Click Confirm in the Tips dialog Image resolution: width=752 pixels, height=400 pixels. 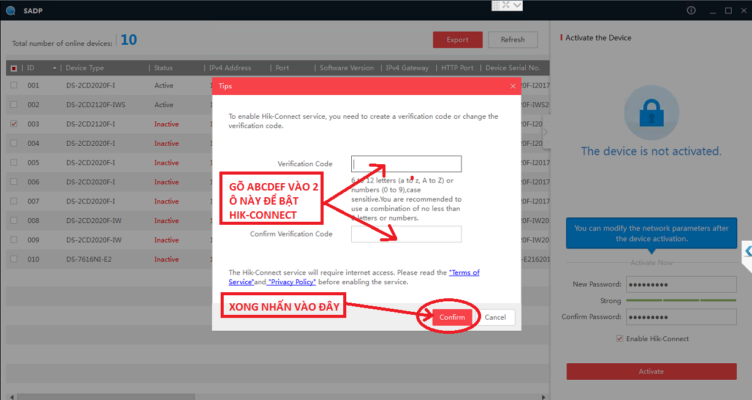coord(452,317)
